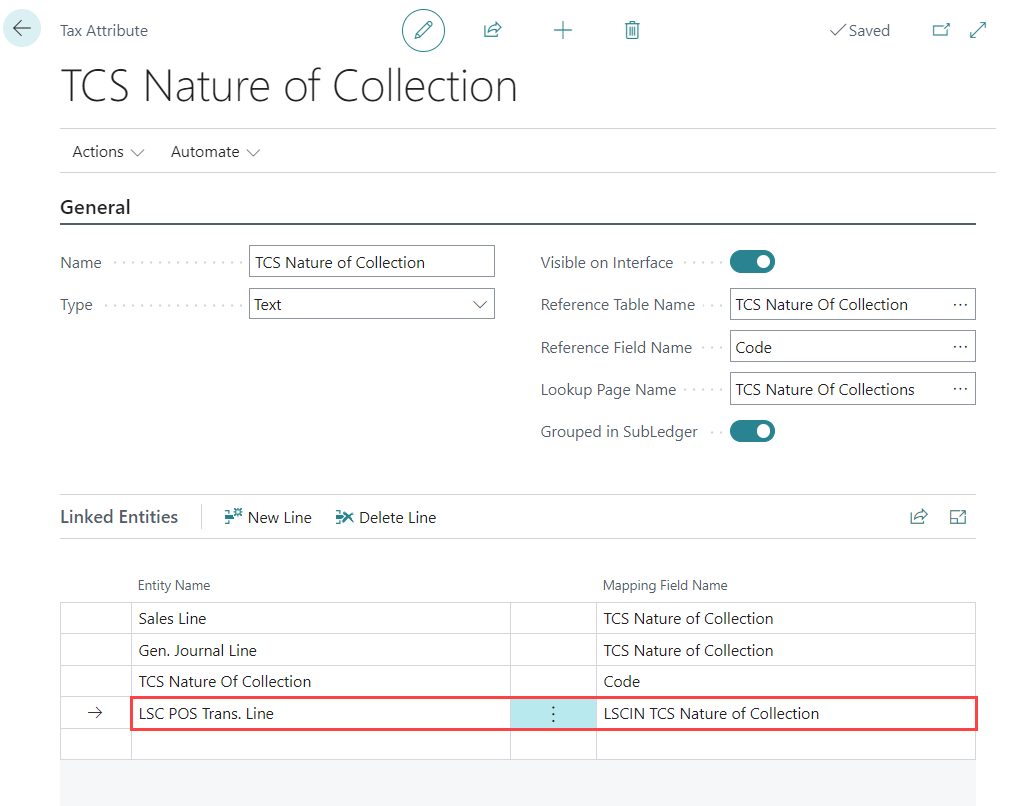Click New Line in Linked Entities
This screenshot has width=1012, height=806.
click(x=268, y=517)
